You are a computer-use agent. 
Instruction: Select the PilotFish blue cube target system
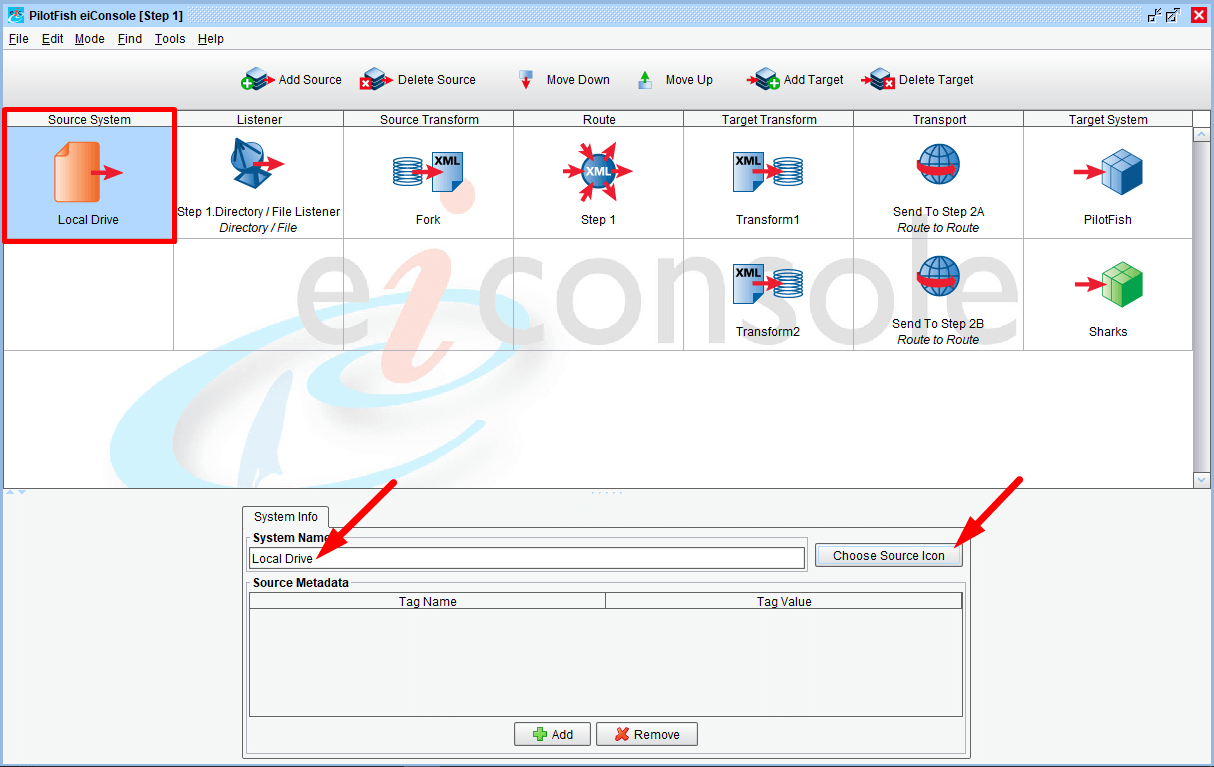point(1108,173)
